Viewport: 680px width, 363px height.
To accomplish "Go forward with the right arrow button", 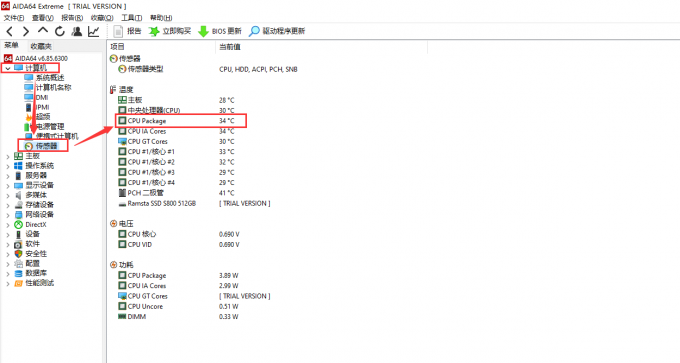I will (x=26, y=31).
